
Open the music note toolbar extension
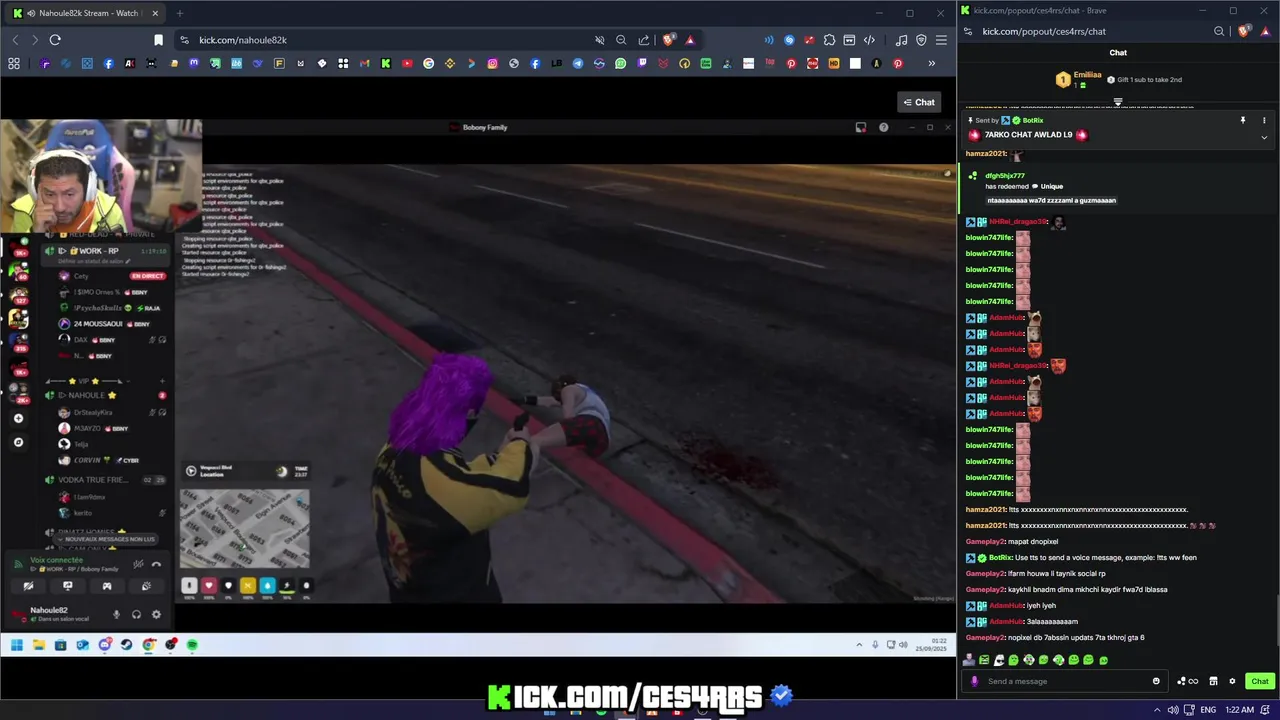coord(901,40)
